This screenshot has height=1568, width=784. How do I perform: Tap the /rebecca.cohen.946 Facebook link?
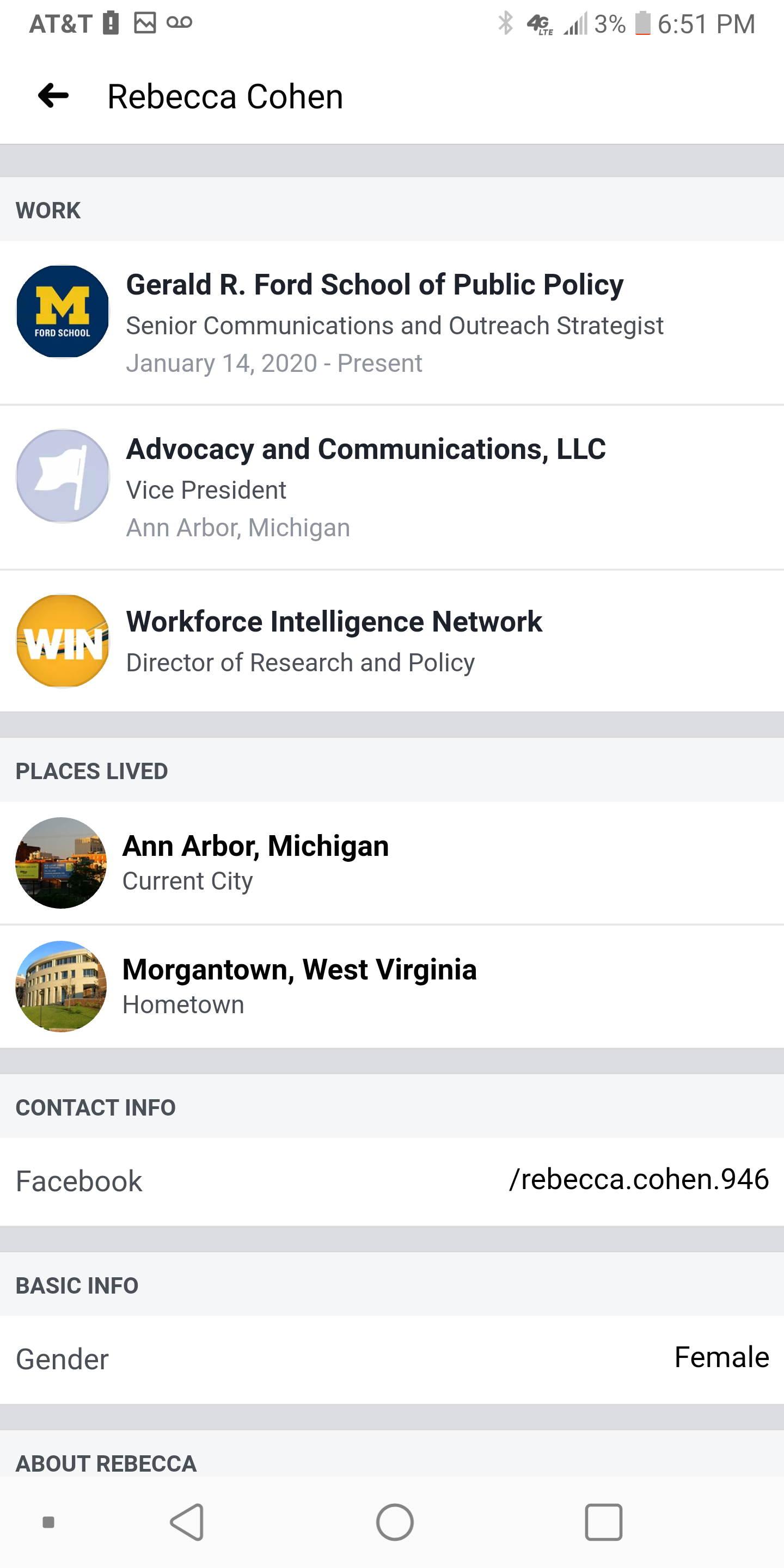tap(639, 1180)
